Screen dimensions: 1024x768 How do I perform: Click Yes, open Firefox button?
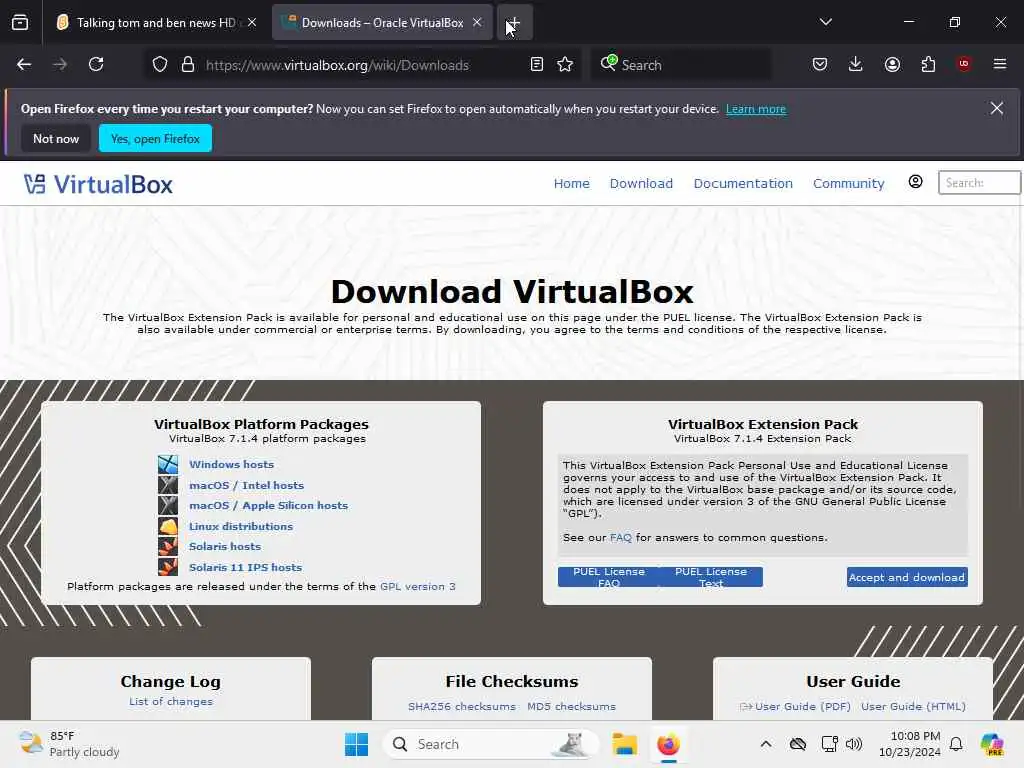(x=155, y=138)
